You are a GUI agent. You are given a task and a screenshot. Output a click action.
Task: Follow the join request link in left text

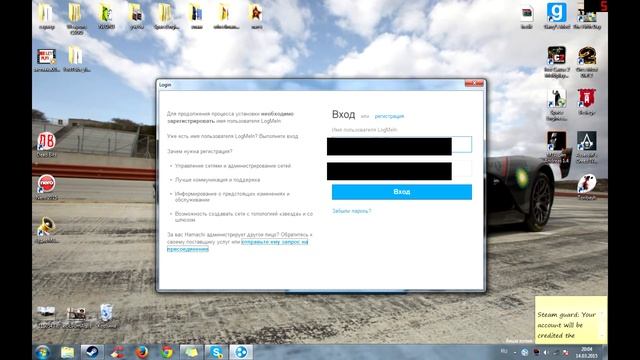pyautogui.click(x=238, y=245)
